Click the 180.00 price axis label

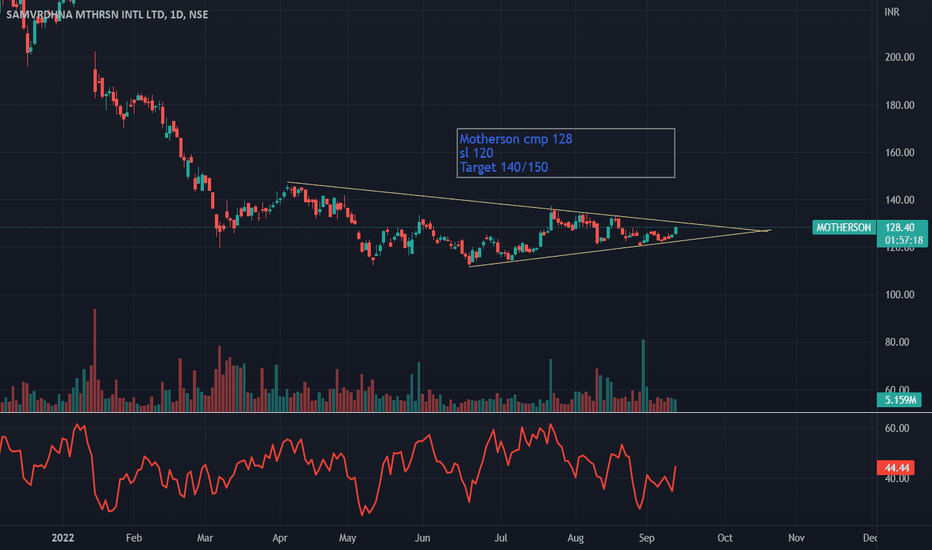tap(899, 105)
